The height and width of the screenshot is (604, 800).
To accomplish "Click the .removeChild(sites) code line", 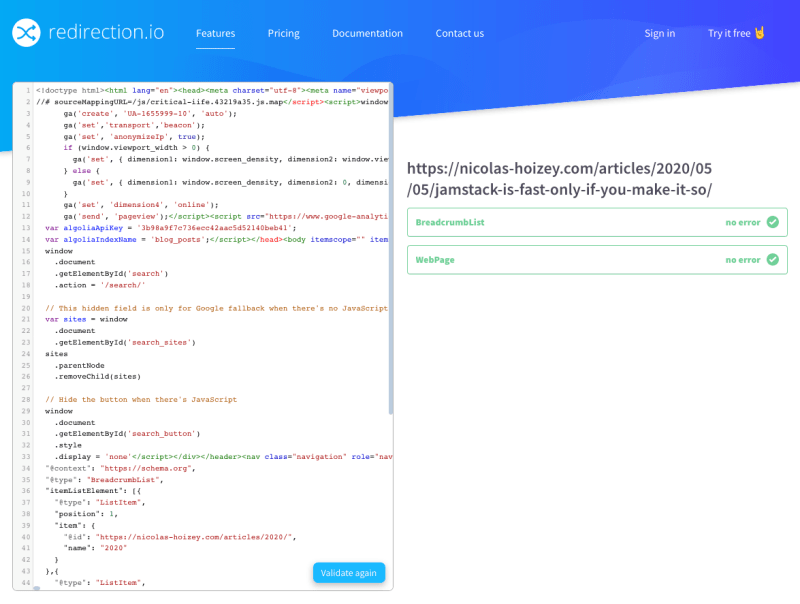I will click(x=97, y=376).
